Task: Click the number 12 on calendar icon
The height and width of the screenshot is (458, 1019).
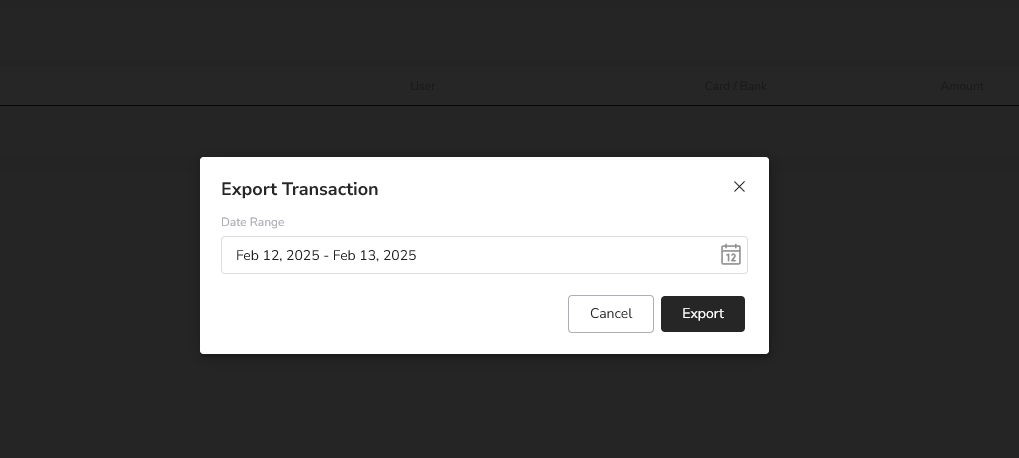Action: 730,258
